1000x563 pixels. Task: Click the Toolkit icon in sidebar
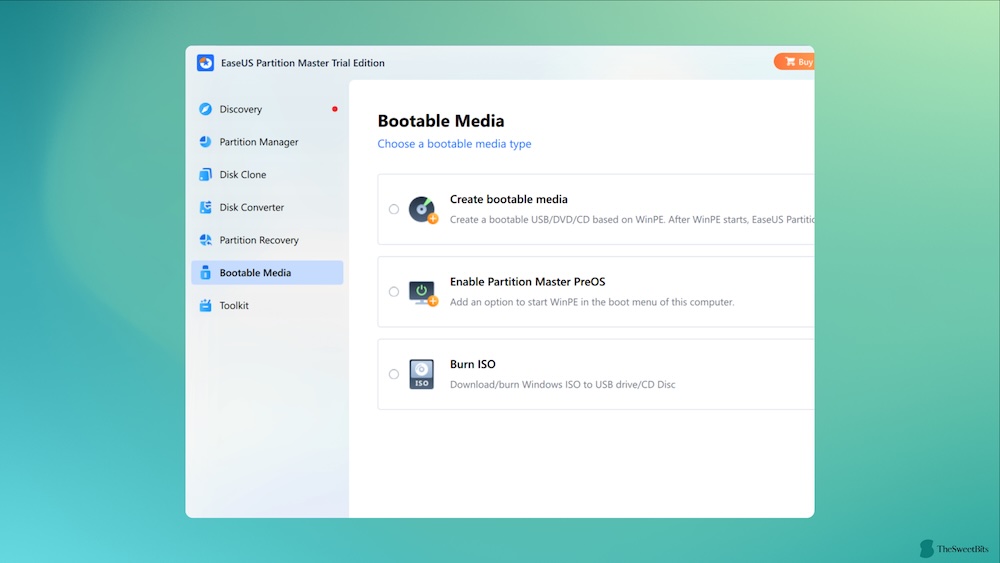click(x=205, y=305)
